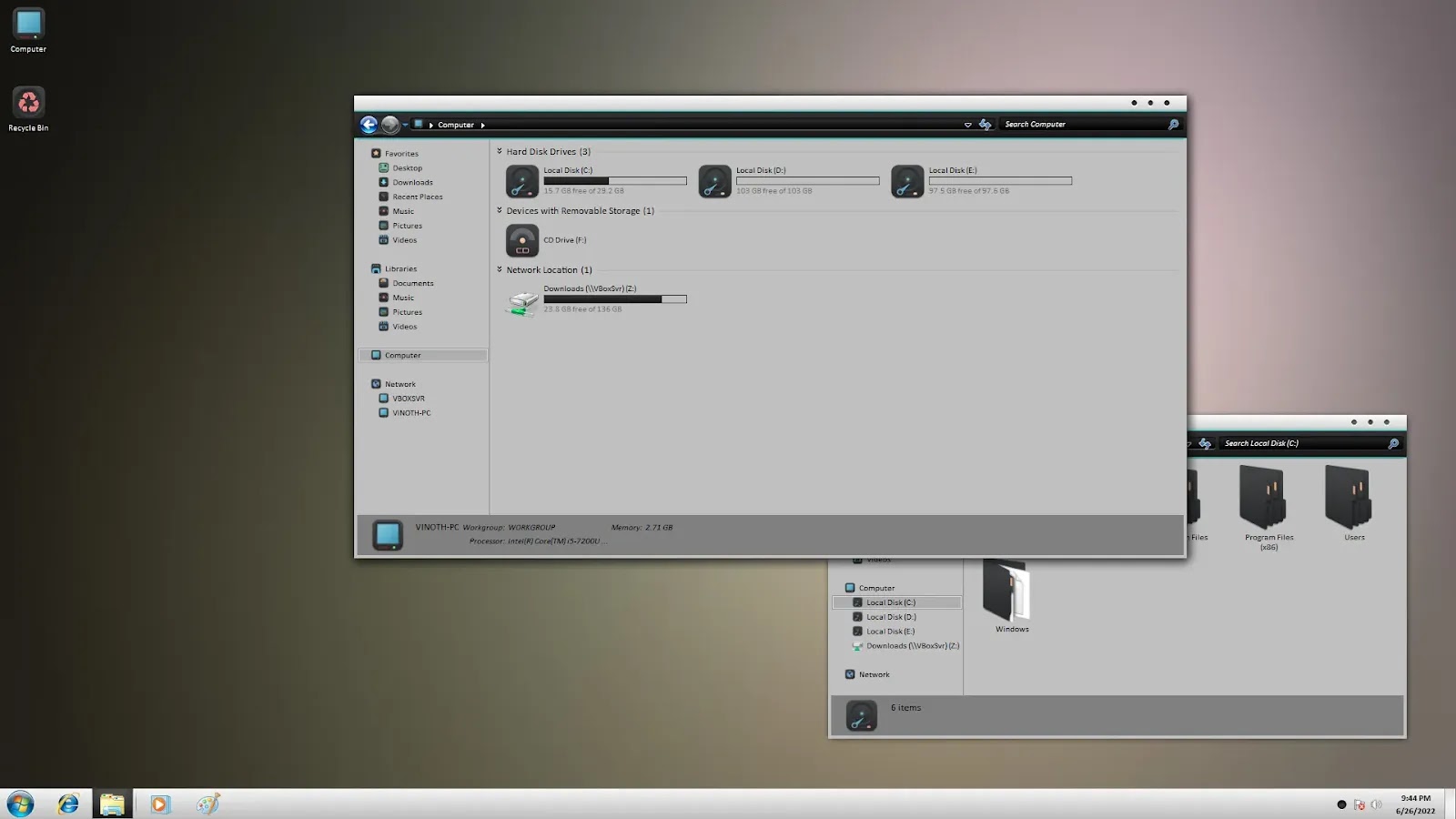This screenshot has height=819, width=1456.
Task: Open the CD Drive (F:) icon
Action: (x=522, y=240)
